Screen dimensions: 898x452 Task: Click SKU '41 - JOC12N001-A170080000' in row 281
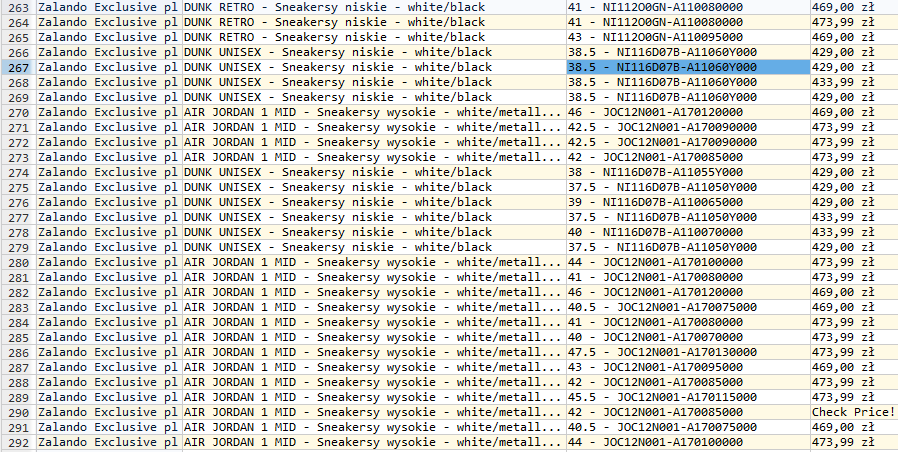click(x=688, y=277)
